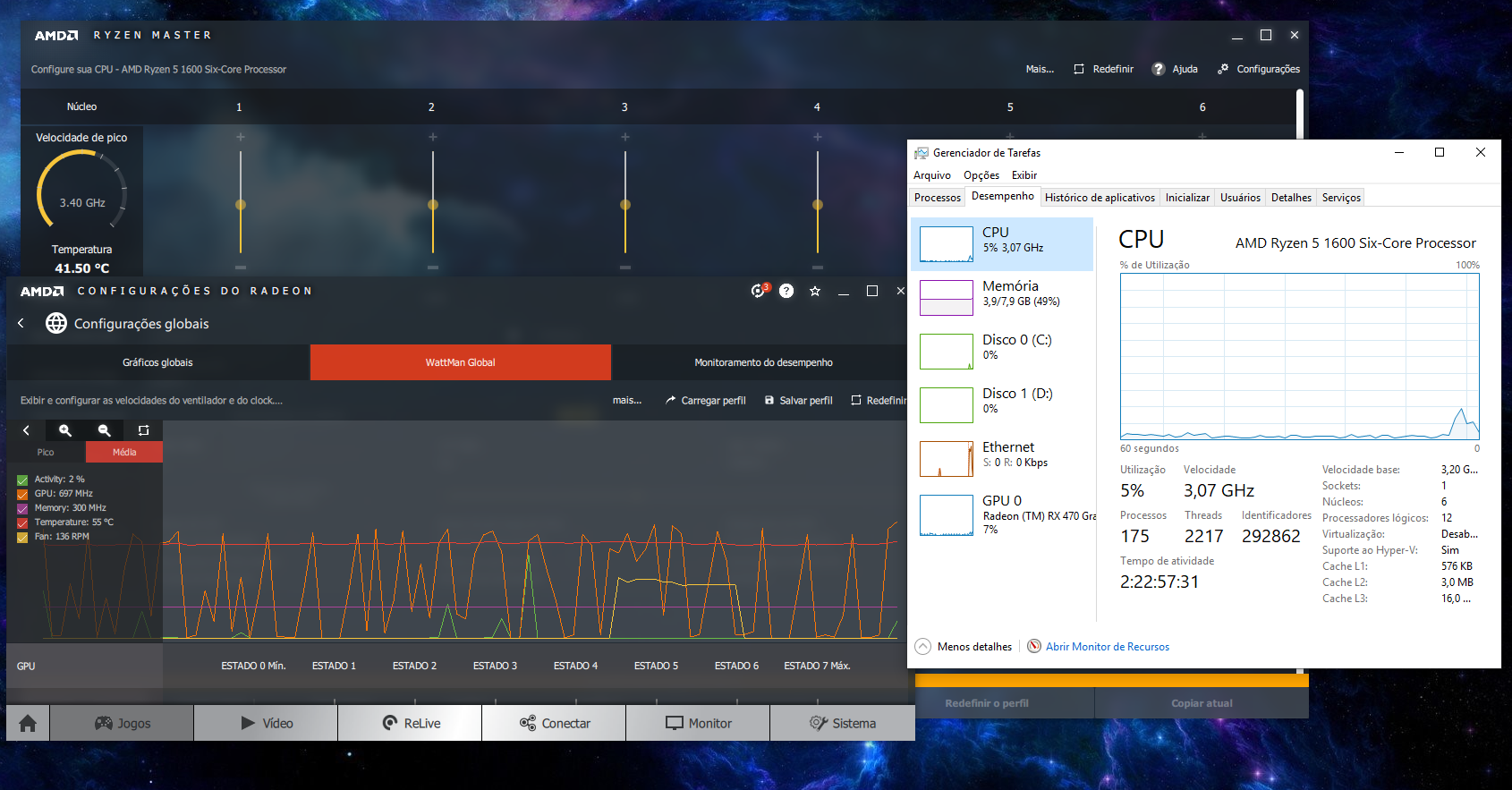Switch to the Inicializar tab
This screenshot has width=1512, height=790.
(x=1187, y=198)
